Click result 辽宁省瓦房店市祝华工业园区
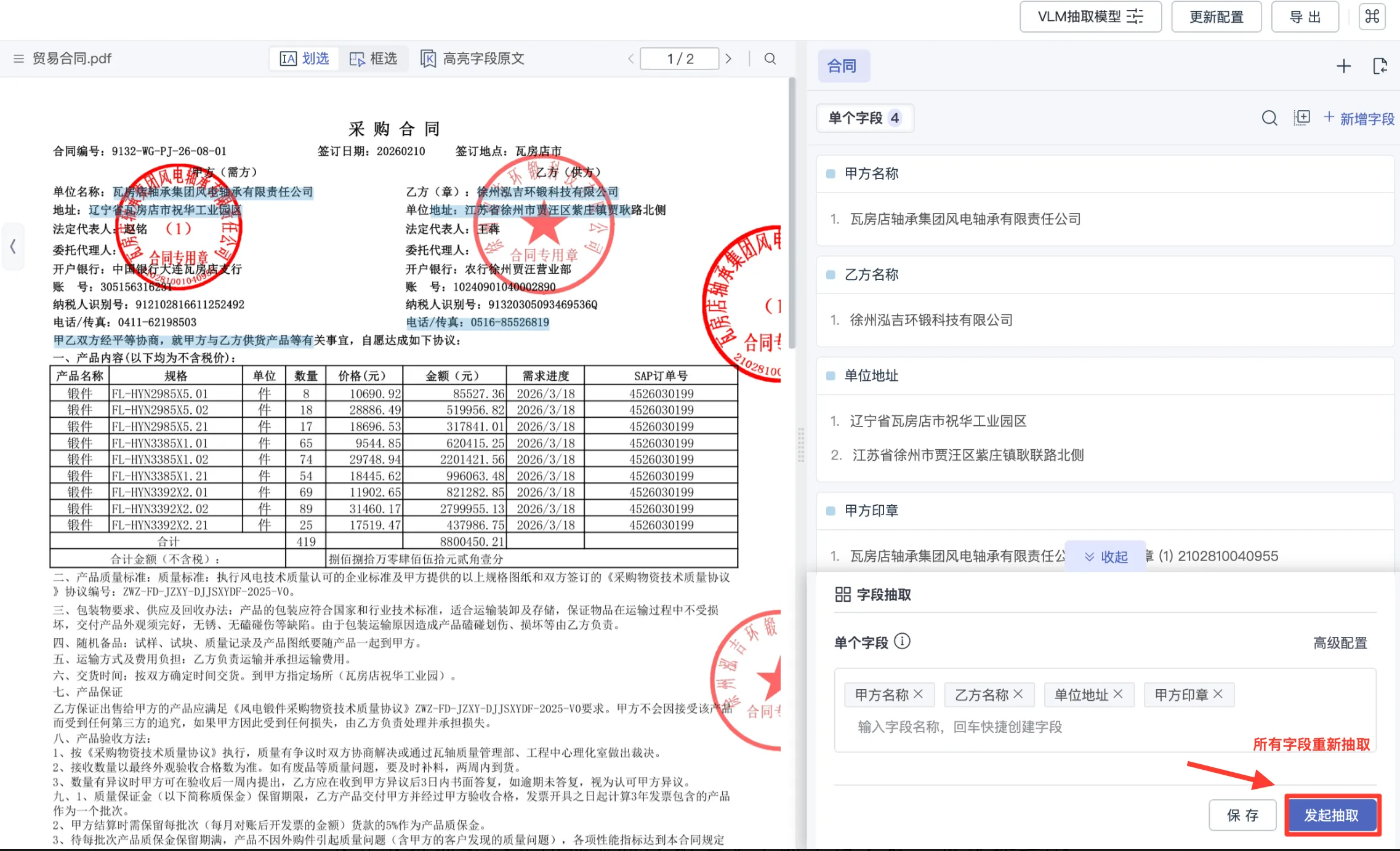Image resolution: width=1400 pixels, height=851 pixels. coord(938,421)
